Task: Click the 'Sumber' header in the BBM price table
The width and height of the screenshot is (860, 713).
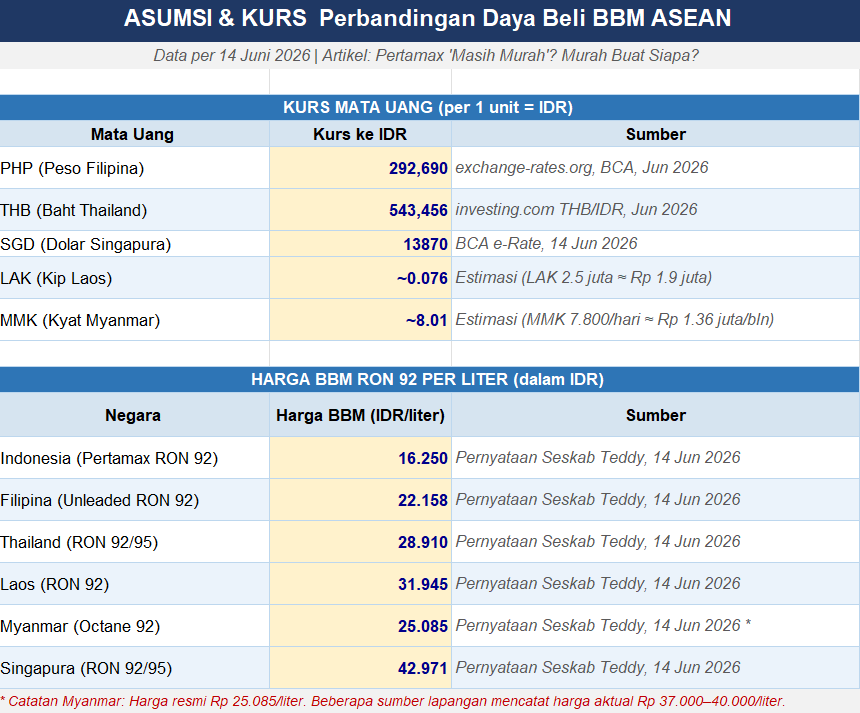Action: pos(655,415)
